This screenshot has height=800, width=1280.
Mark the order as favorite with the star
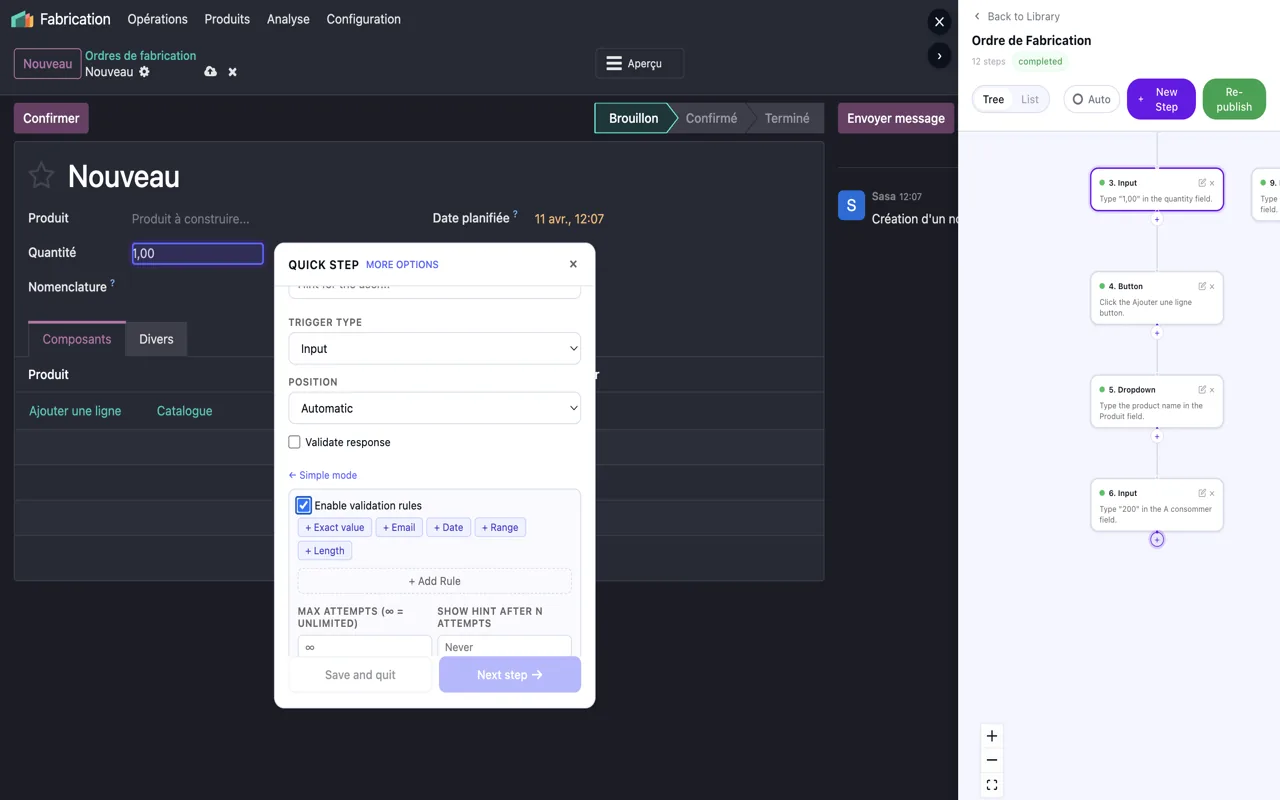[x=41, y=176]
